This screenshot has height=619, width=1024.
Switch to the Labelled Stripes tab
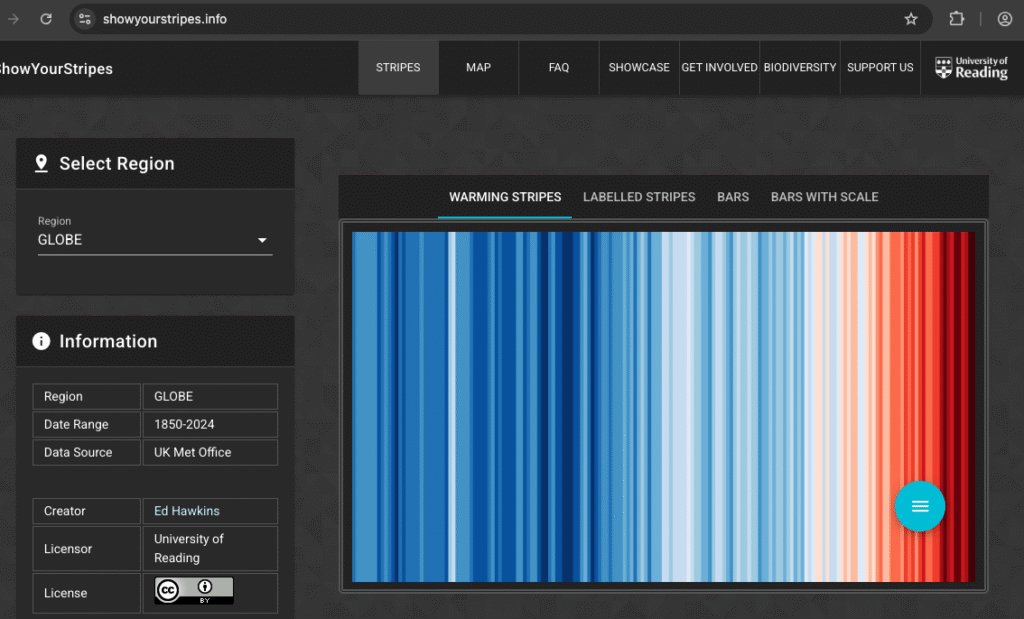(x=639, y=197)
